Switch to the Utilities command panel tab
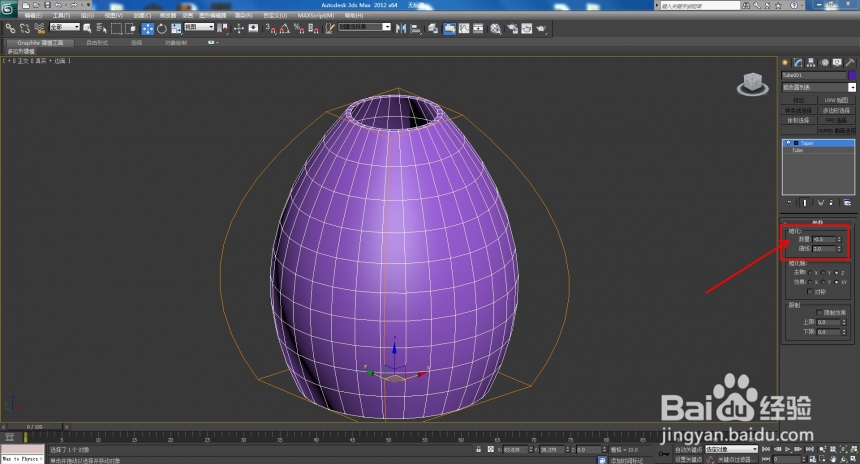Screen dimensions: 860x464 click(x=850, y=63)
